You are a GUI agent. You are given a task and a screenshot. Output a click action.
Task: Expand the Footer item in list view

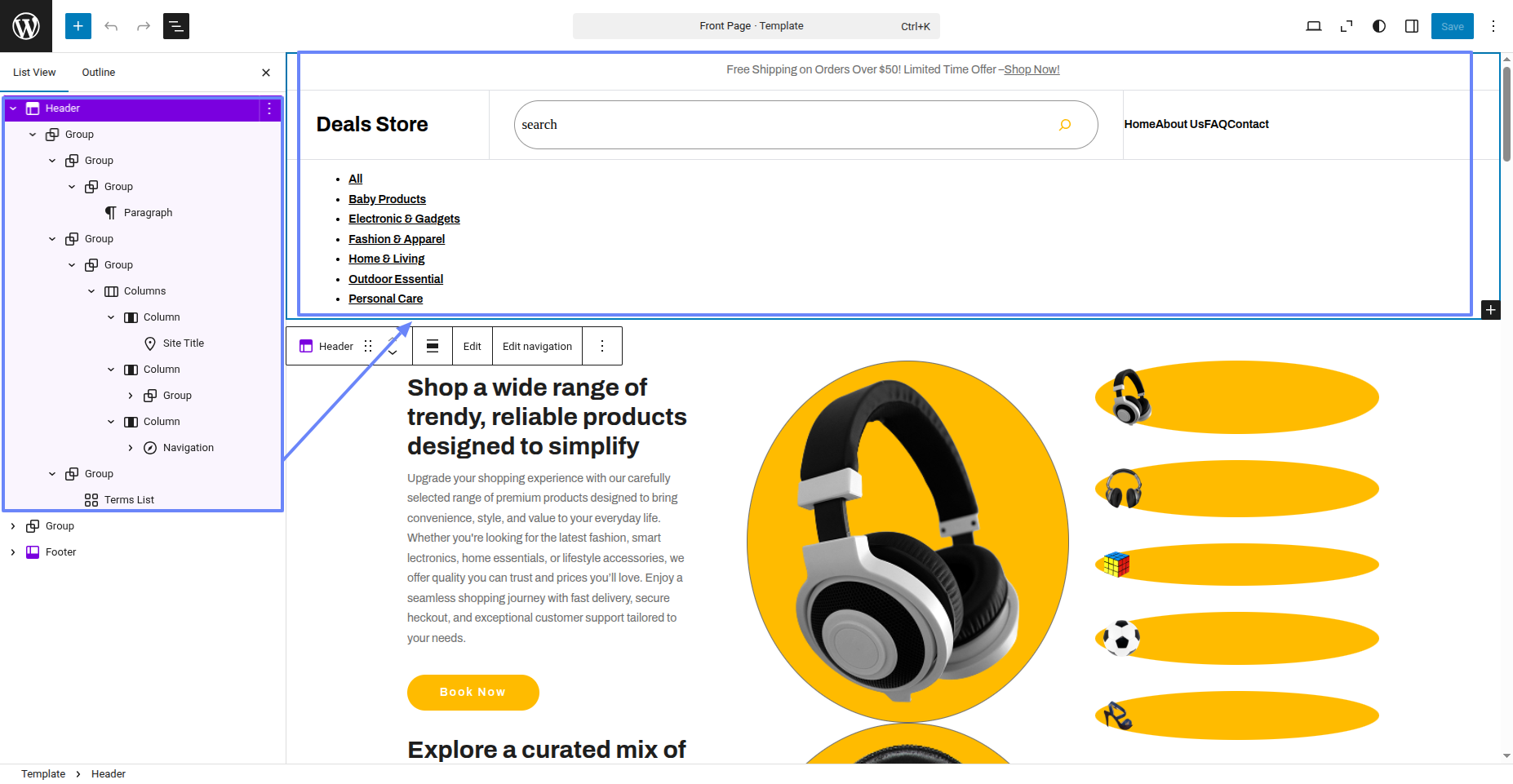[x=13, y=552]
